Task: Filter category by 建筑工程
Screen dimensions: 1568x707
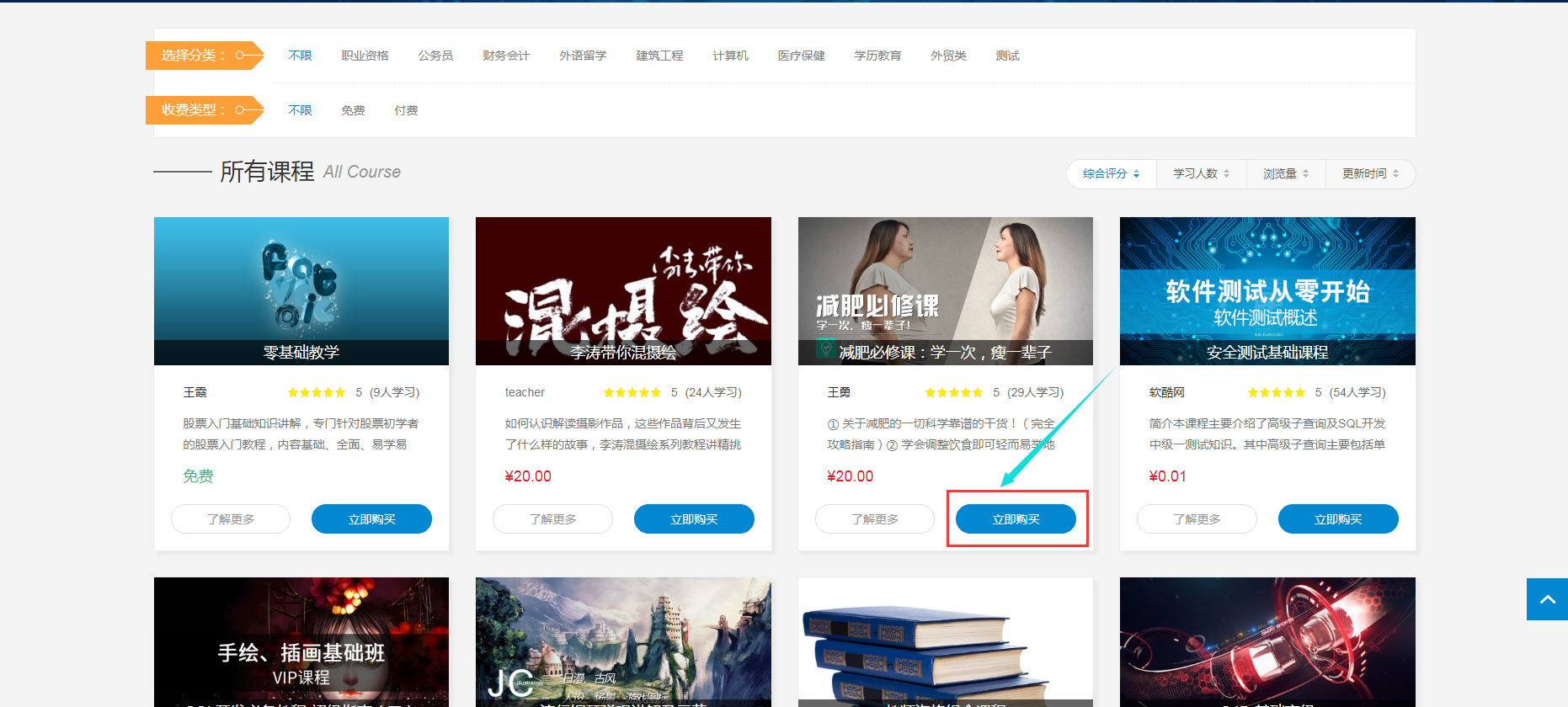Action: (x=659, y=56)
